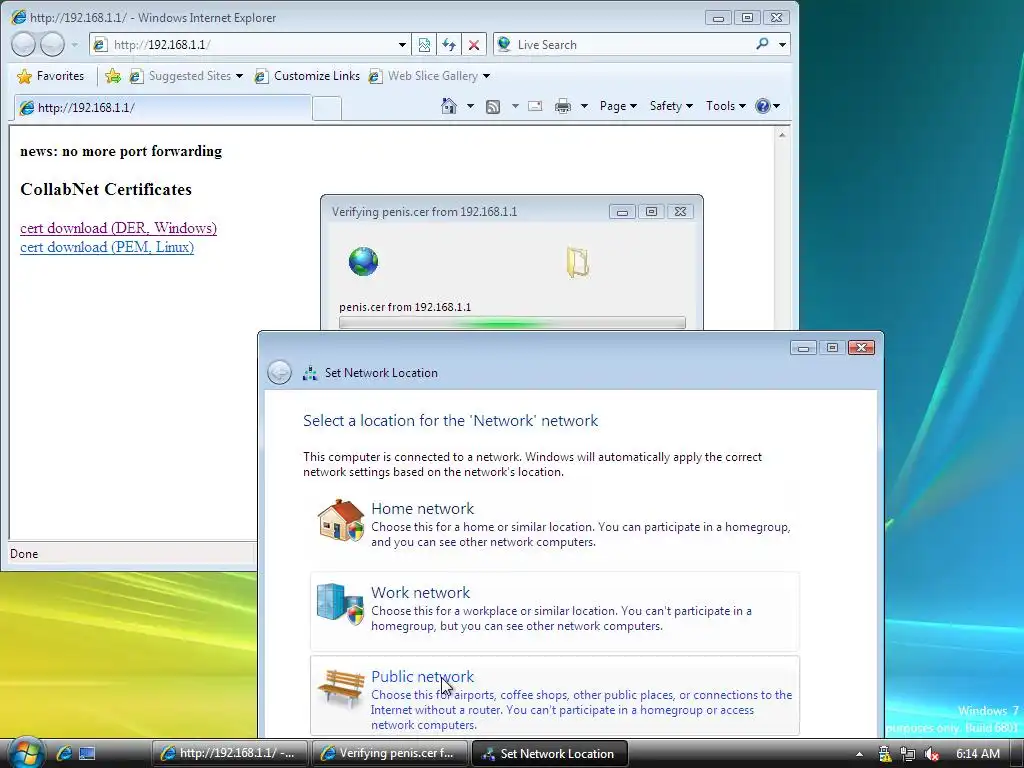1024x768 pixels.
Task: Choose the Home network option
Action: [x=554, y=524]
